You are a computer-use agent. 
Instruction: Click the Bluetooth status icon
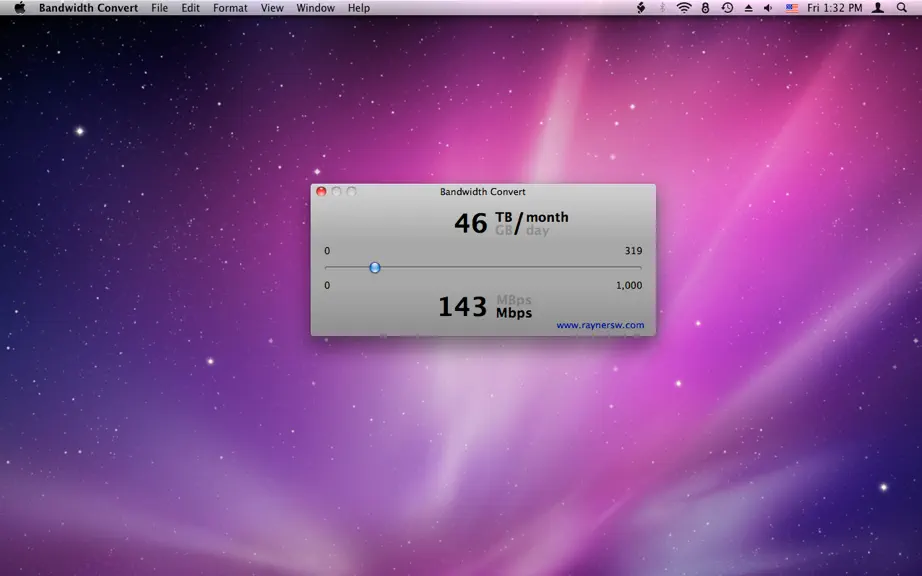(x=662, y=8)
